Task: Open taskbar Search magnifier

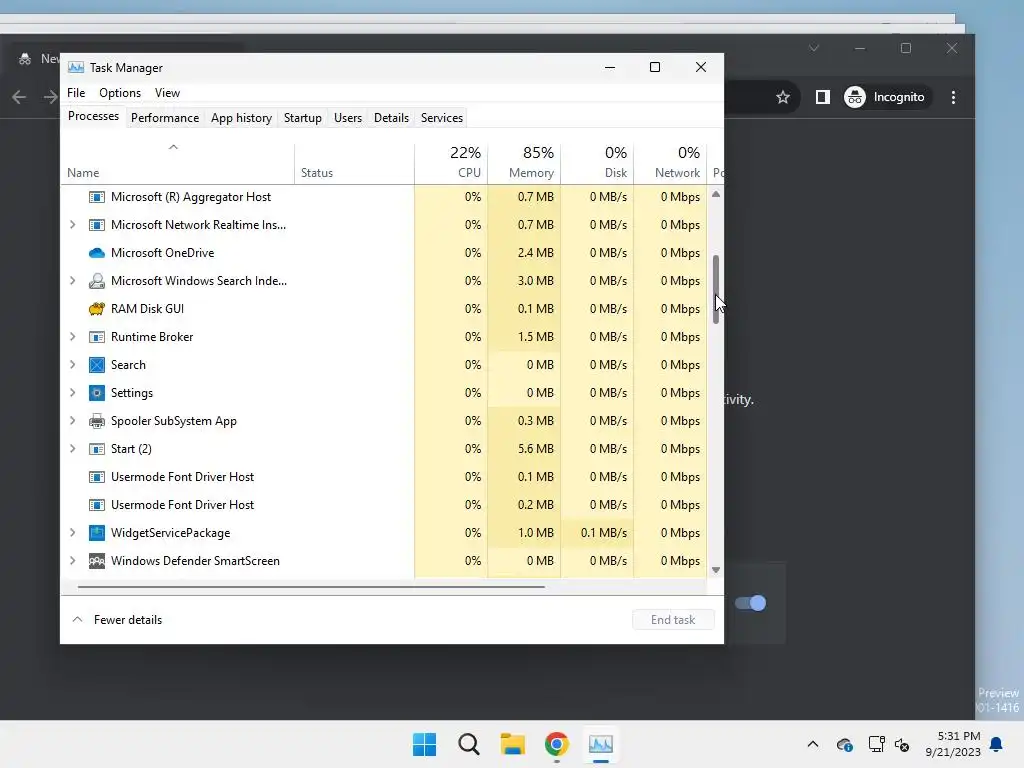Action: 469,744
